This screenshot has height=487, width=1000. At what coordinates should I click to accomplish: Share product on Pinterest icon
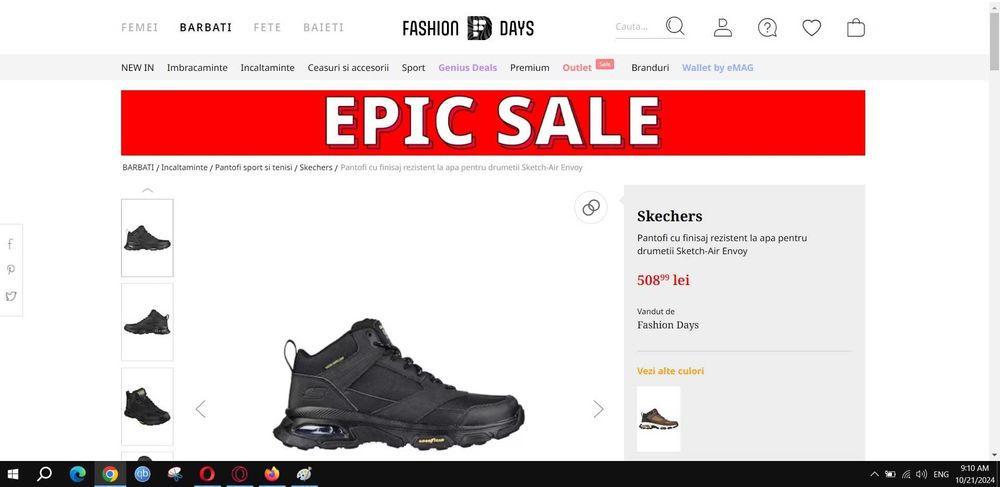(11, 270)
